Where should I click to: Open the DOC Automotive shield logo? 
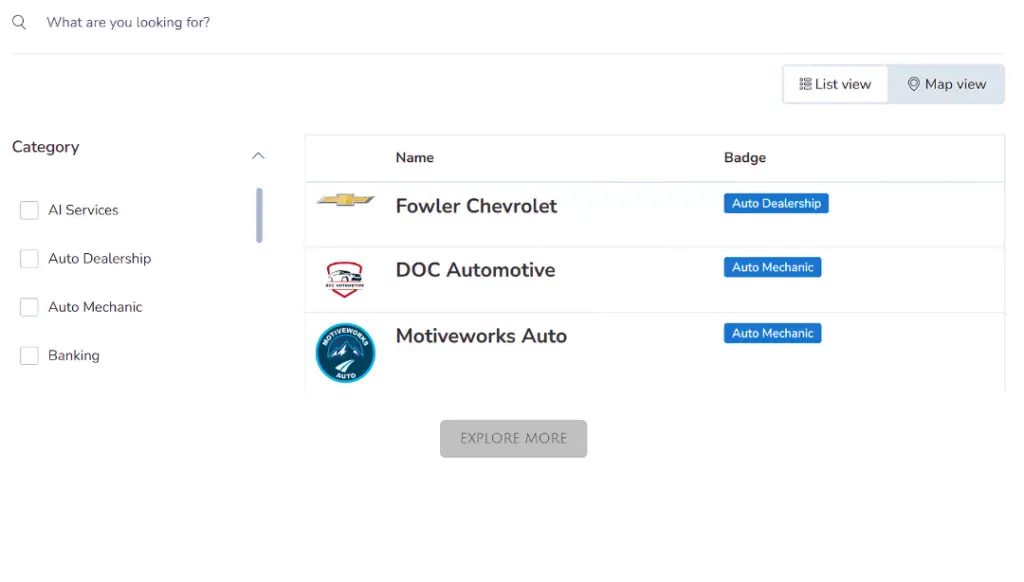click(344, 280)
